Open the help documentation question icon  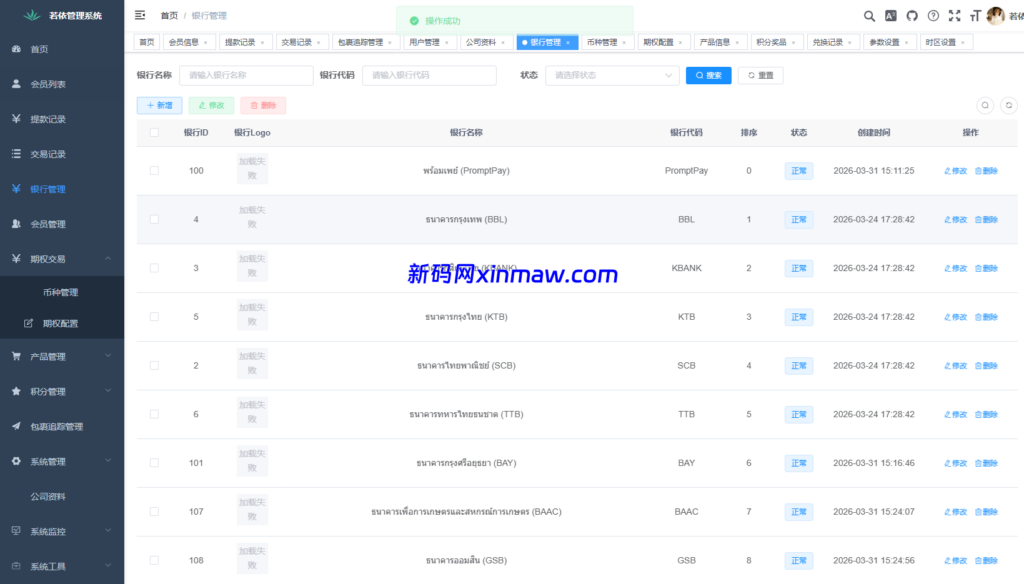coord(933,16)
